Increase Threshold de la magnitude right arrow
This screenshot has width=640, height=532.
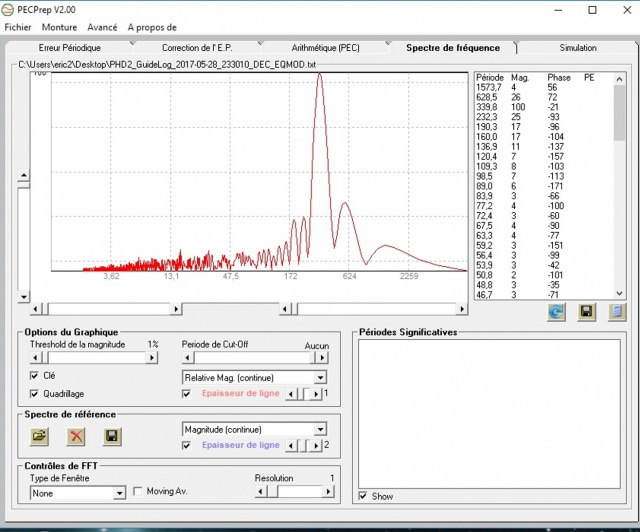(152, 358)
